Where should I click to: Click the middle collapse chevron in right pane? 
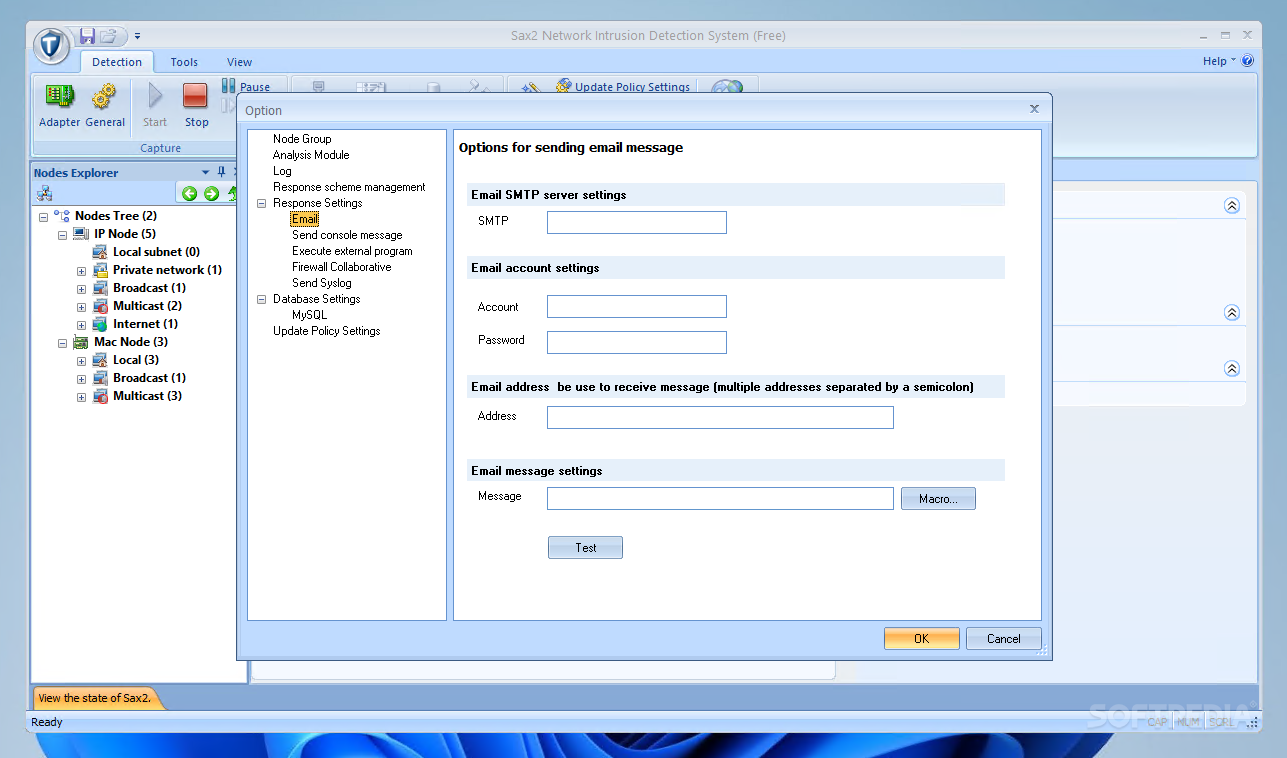coord(1232,312)
